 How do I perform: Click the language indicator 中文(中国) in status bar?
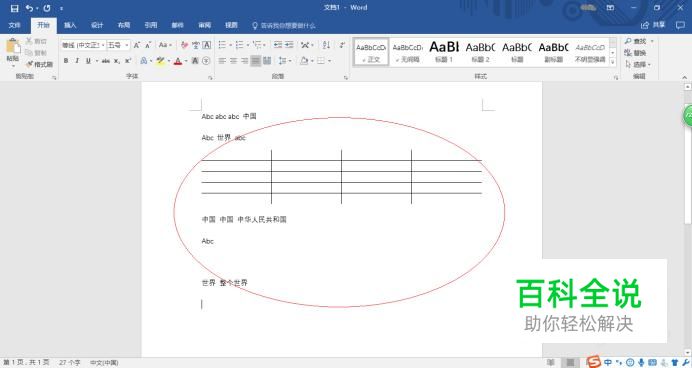104,363
